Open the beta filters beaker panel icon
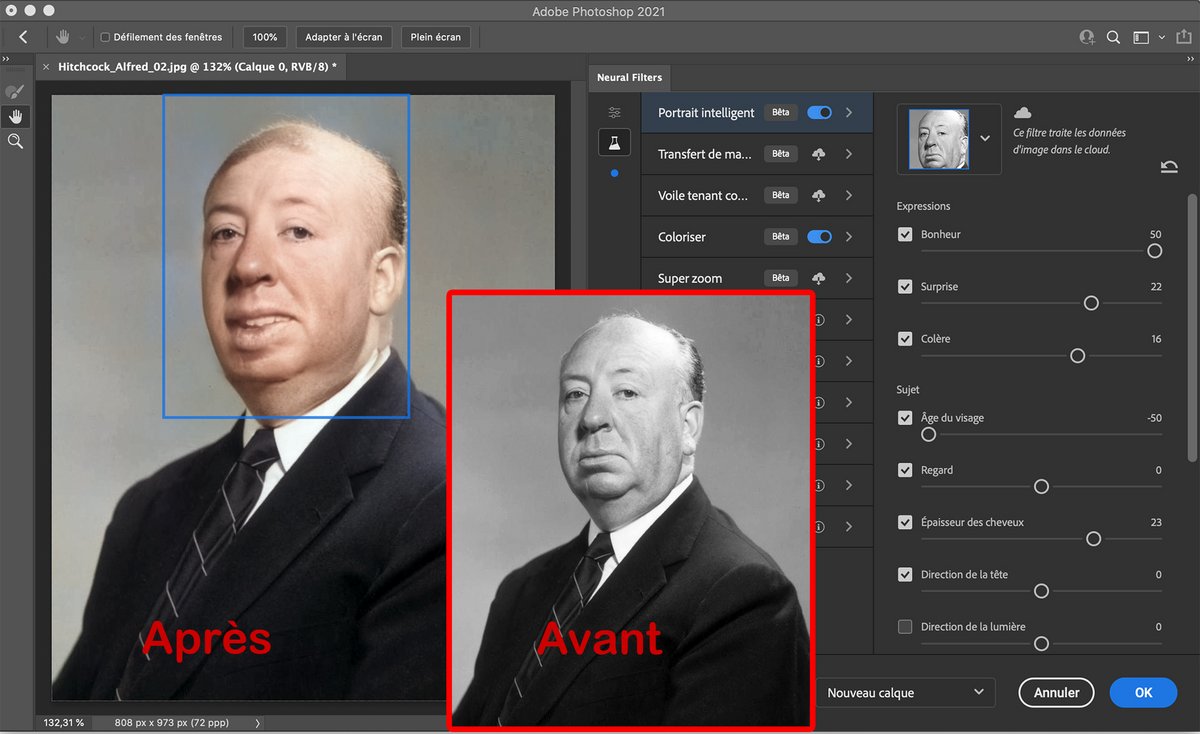1200x734 pixels. point(614,142)
